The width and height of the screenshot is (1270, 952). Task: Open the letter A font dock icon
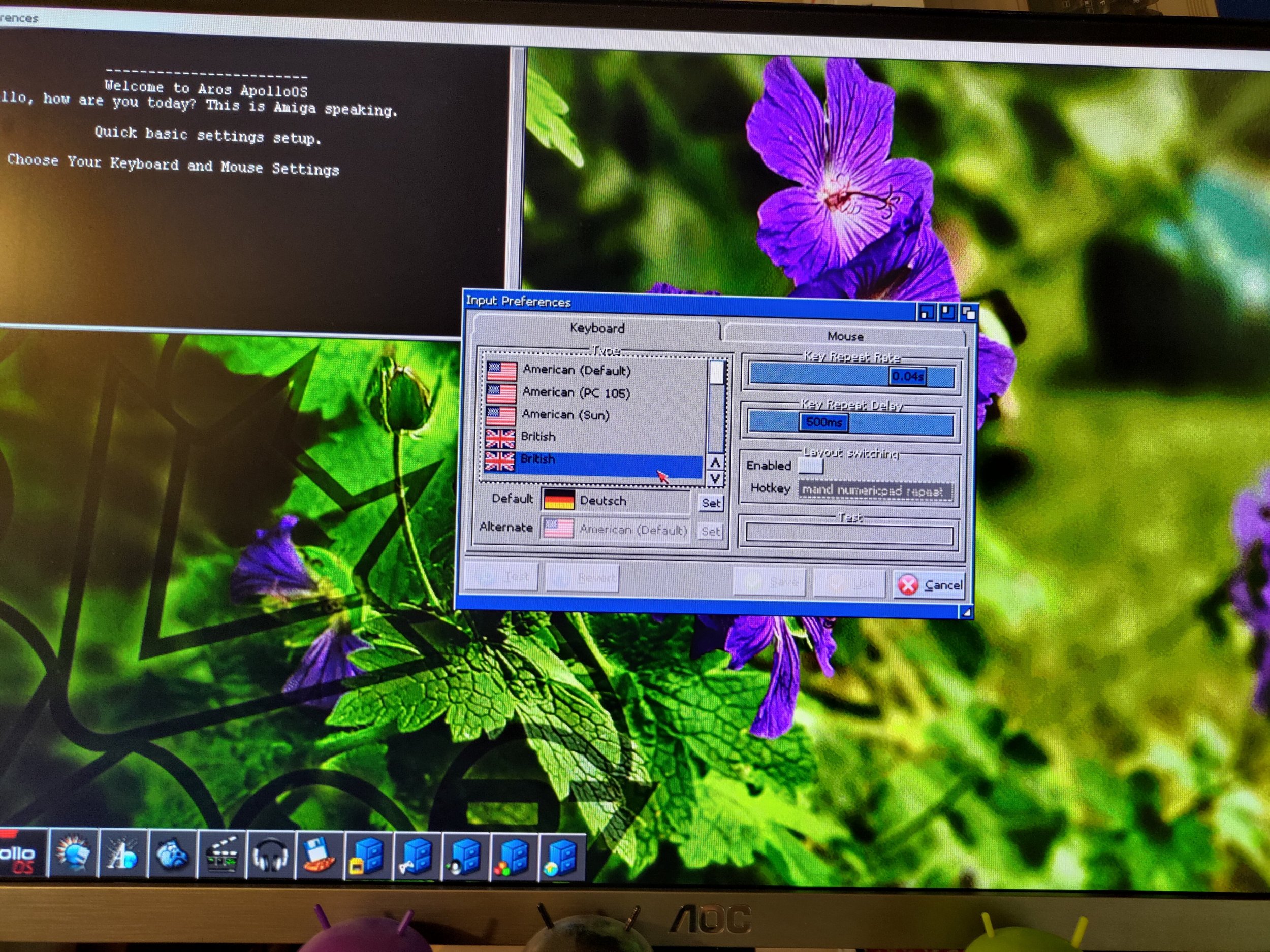click(x=123, y=856)
